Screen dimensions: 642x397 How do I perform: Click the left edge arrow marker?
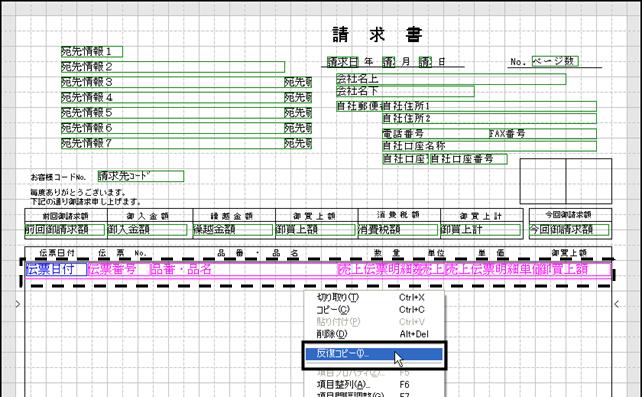tap(18, 304)
